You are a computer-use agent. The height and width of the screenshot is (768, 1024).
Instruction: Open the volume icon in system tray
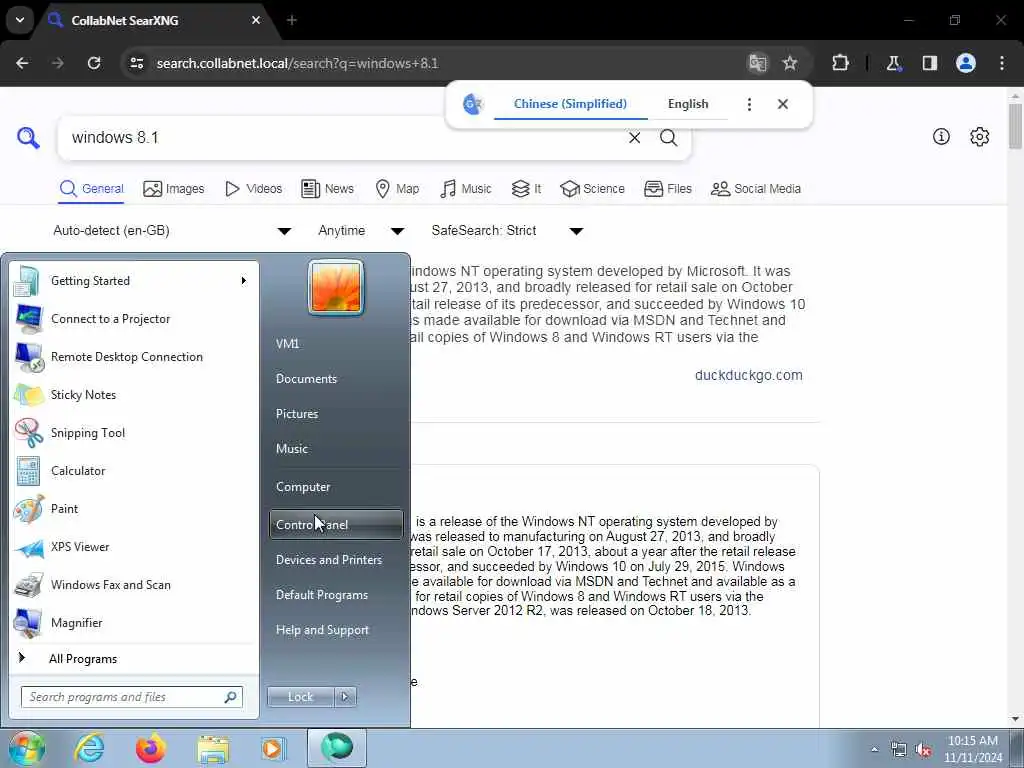(923, 750)
